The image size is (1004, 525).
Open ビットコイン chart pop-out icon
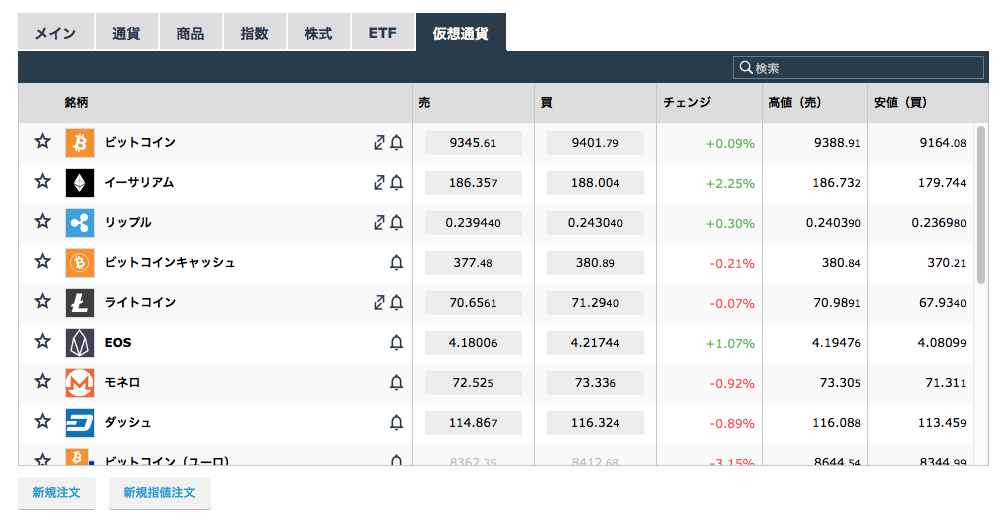click(x=379, y=143)
